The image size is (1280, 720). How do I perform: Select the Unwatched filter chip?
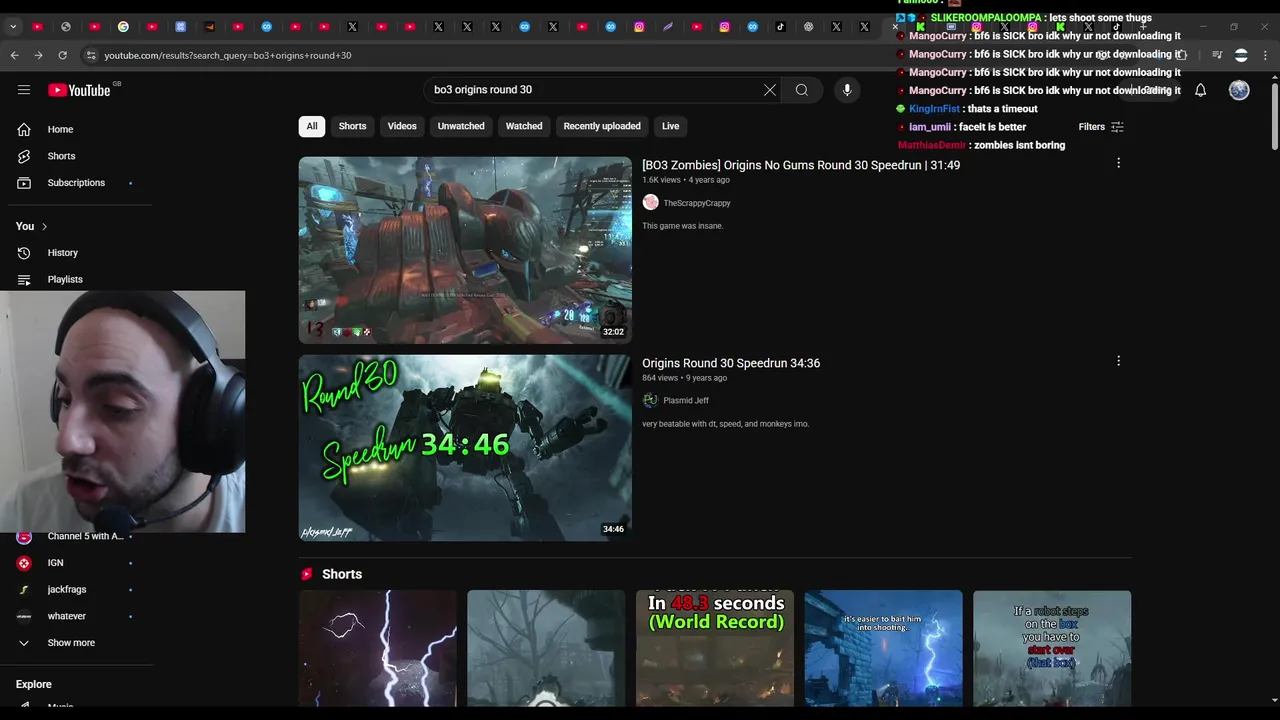461,126
